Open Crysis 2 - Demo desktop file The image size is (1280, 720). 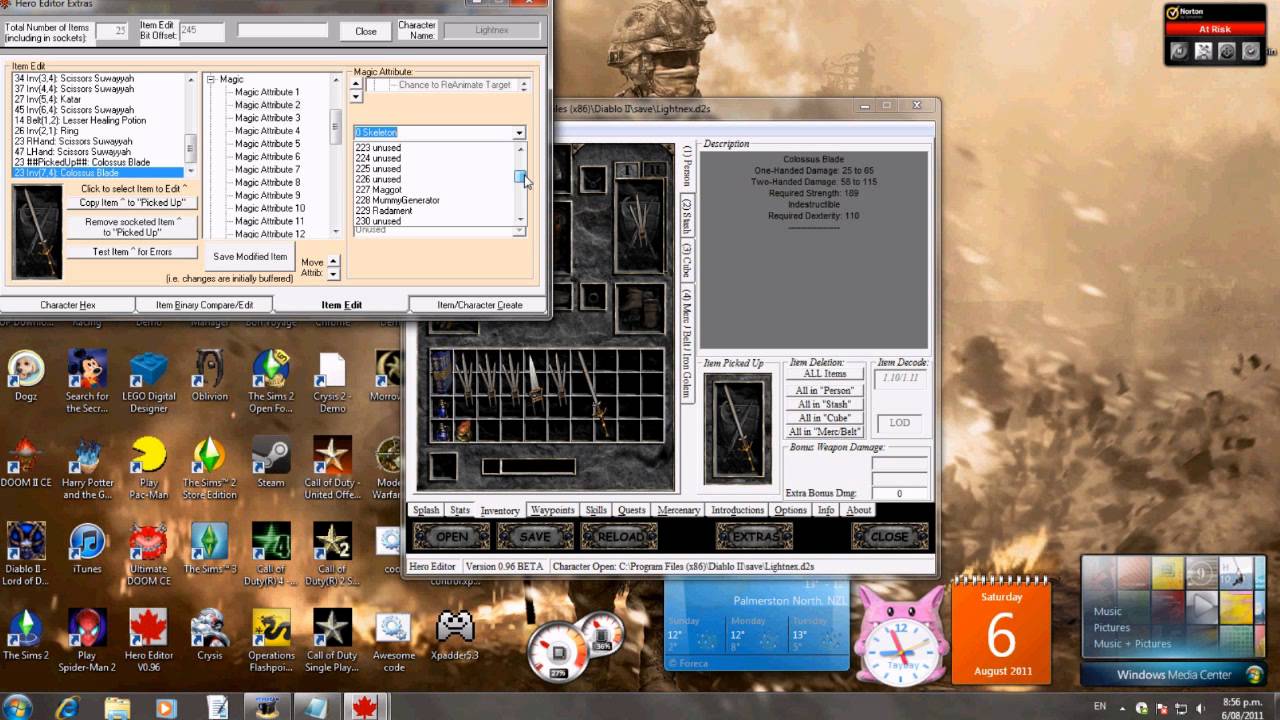tap(332, 382)
